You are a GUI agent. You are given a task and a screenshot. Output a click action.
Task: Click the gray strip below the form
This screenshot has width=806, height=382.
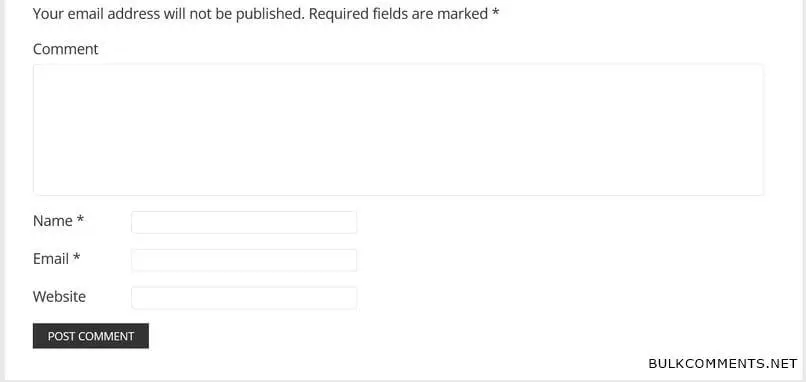tap(403, 381)
